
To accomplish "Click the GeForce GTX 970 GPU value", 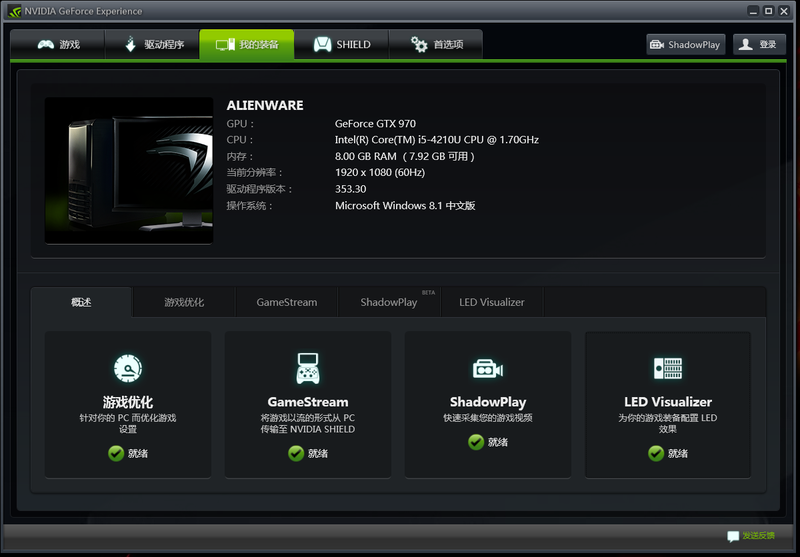I will pyautogui.click(x=375, y=123).
